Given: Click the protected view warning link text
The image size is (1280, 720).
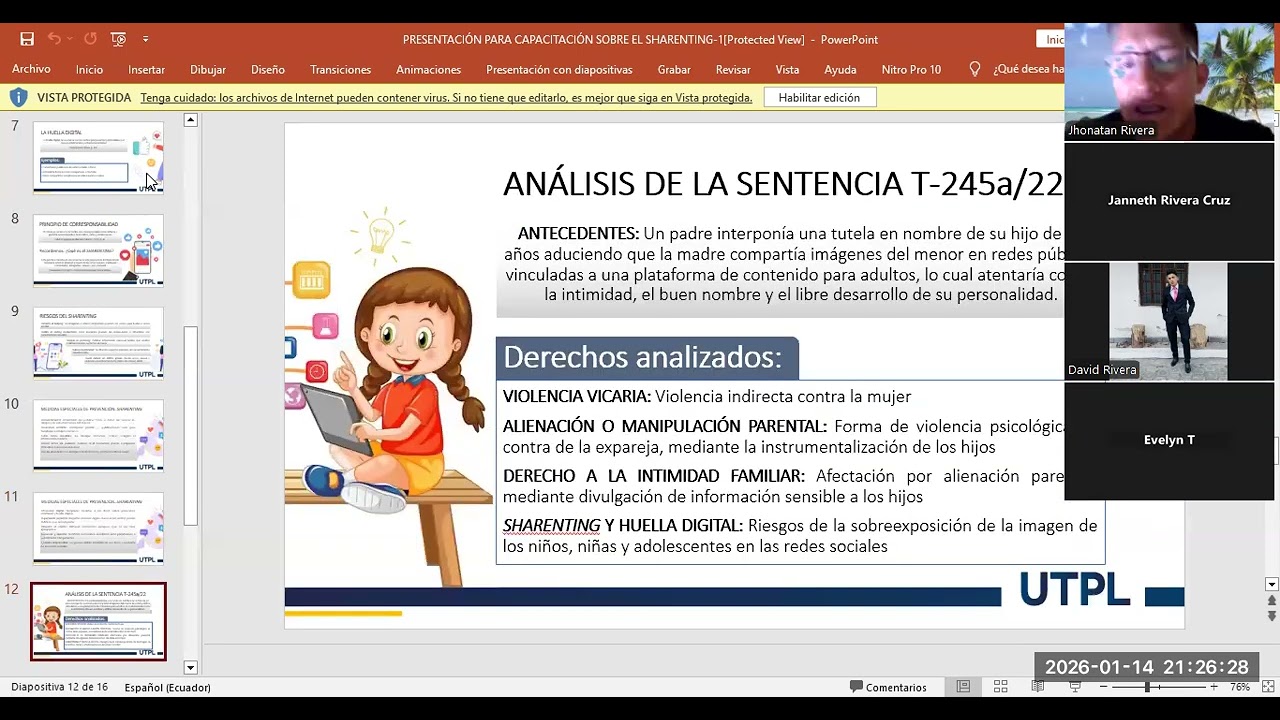Looking at the screenshot, I should coord(446,97).
